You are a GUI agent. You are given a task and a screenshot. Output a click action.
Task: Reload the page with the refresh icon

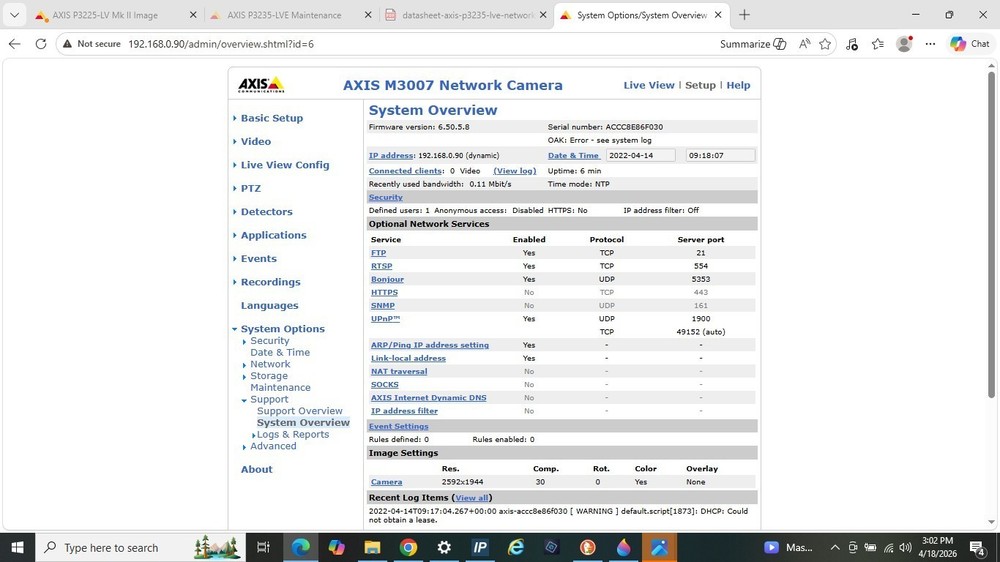pyautogui.click(x=41, y=44)
